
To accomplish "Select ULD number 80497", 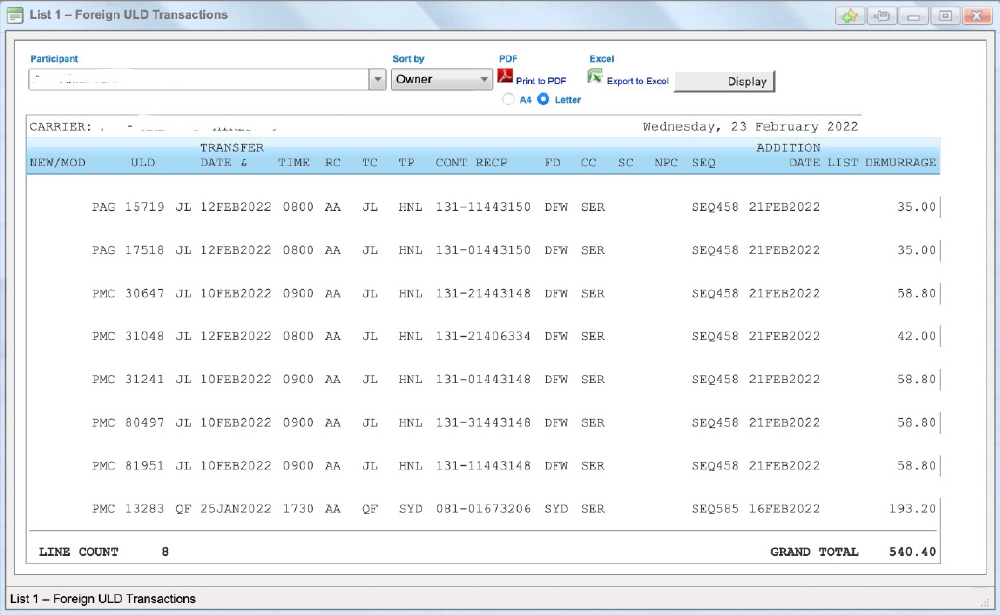I will point(144,422).
